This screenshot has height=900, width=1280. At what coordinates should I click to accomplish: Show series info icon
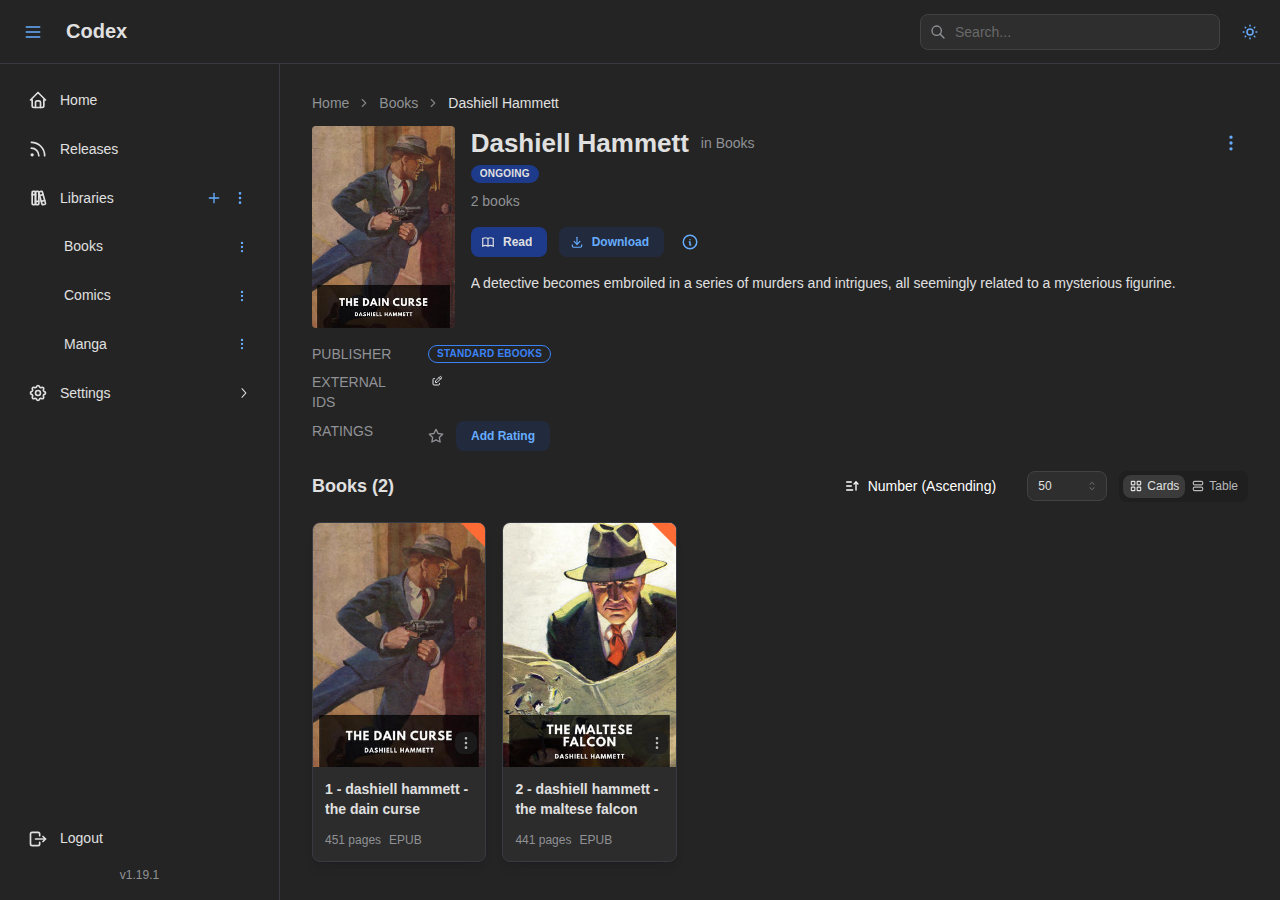[690, 242]
